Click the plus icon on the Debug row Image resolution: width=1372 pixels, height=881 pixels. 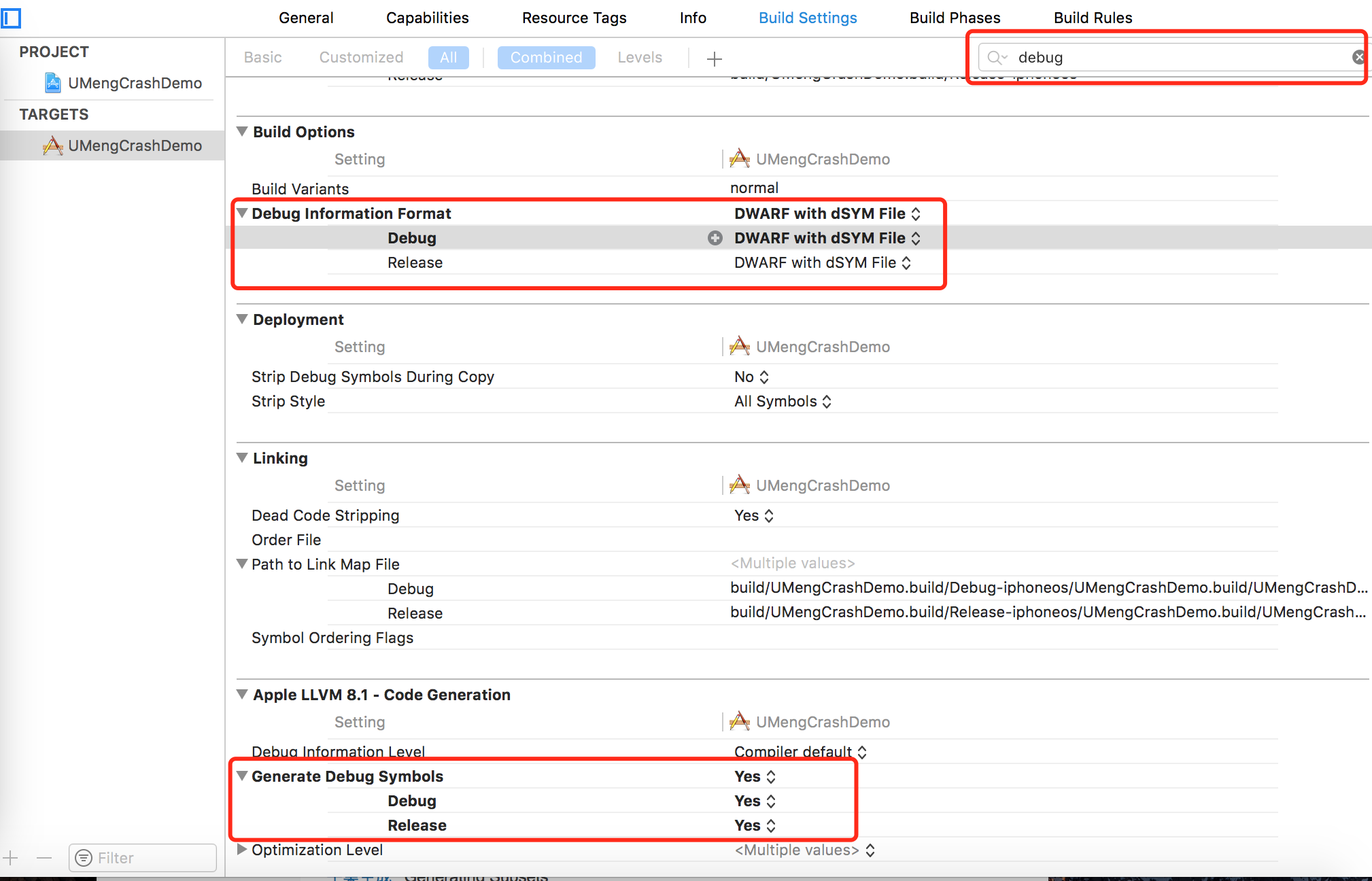(x=715, y=238)
